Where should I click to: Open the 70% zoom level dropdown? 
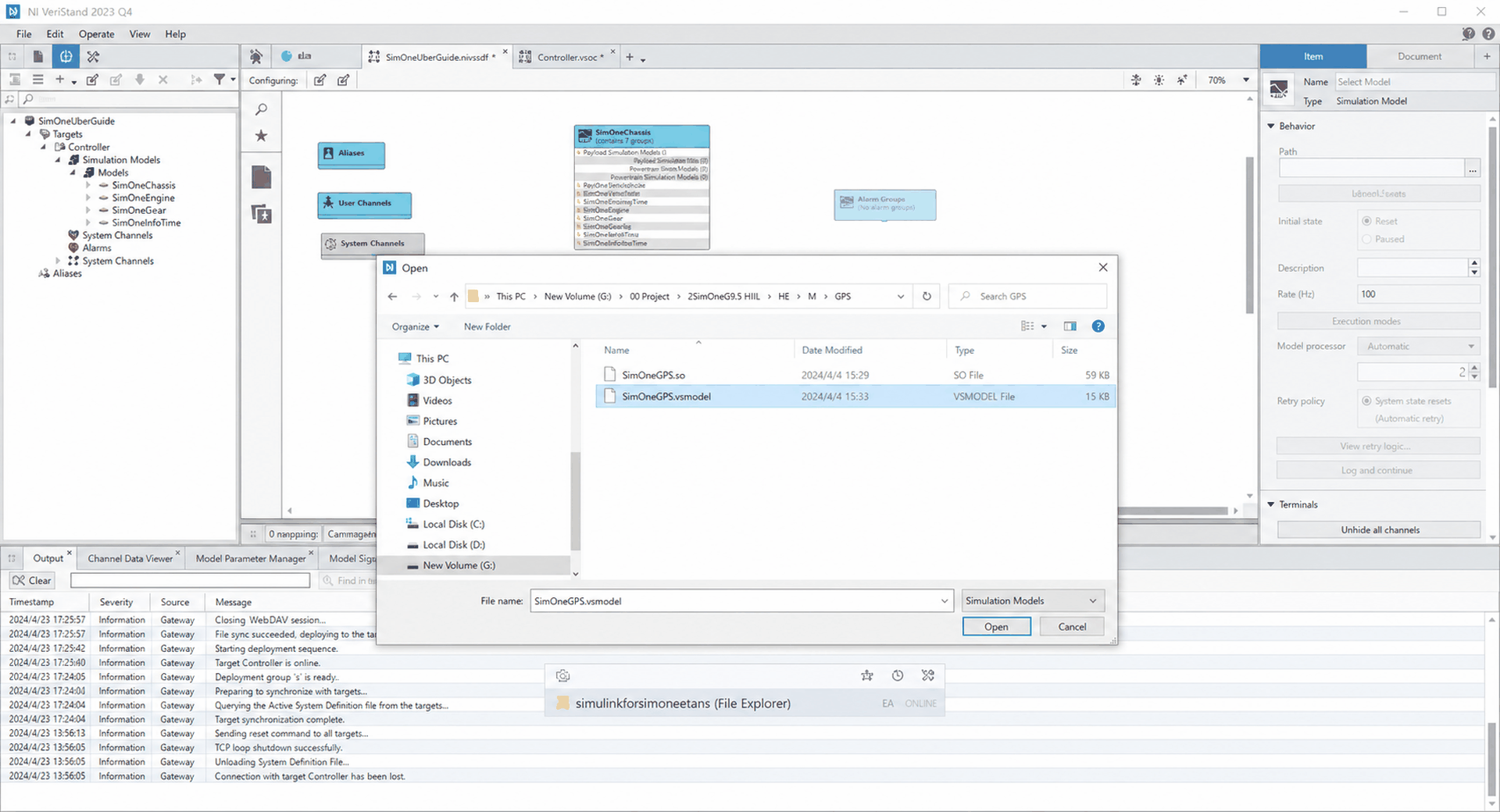coord(1246,80)
